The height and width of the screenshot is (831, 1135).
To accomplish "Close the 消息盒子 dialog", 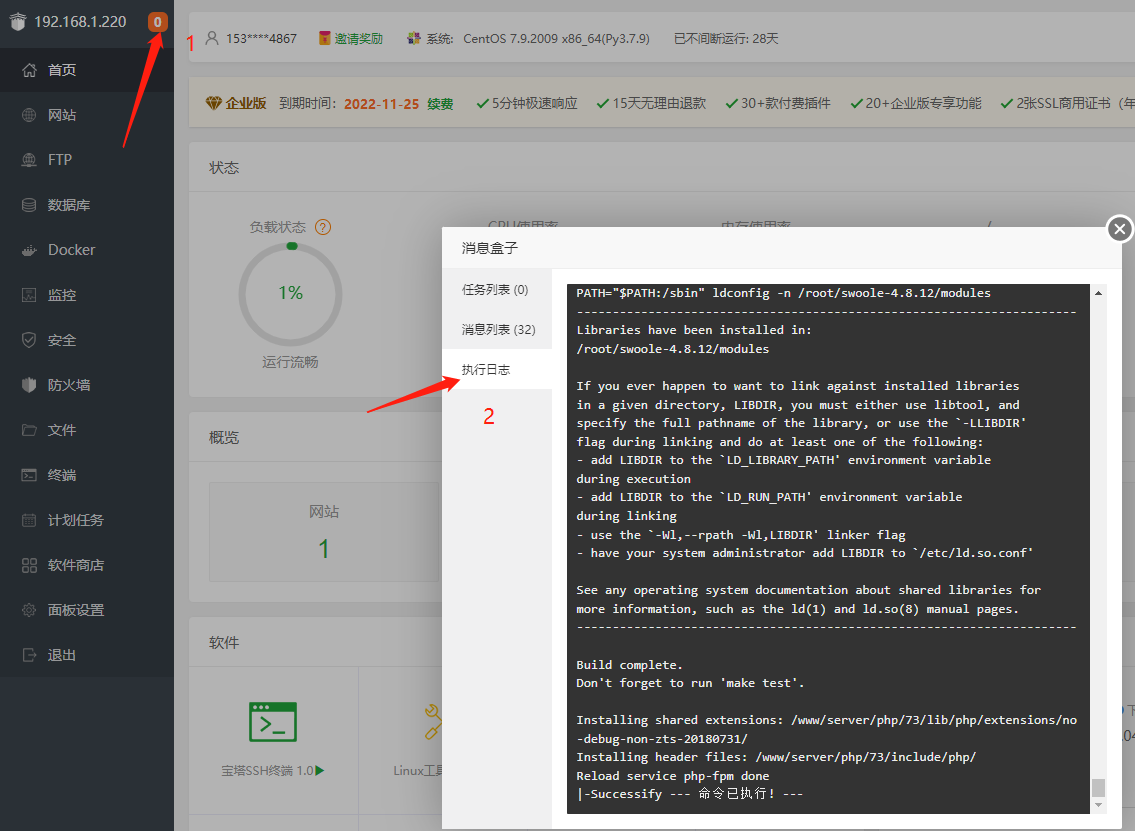I will click(x=1120, y=229).
